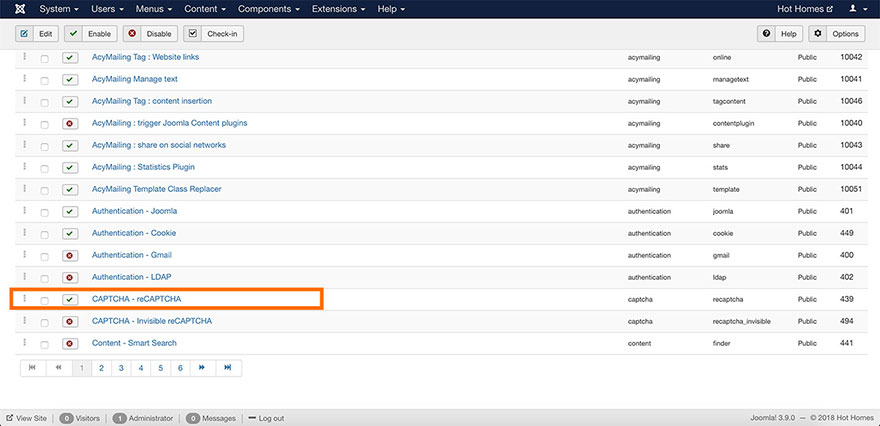The width and height of the screenshot is (880, 426).
Task: Click recaptcha_invisible element cell
Action: coord(741,322)
